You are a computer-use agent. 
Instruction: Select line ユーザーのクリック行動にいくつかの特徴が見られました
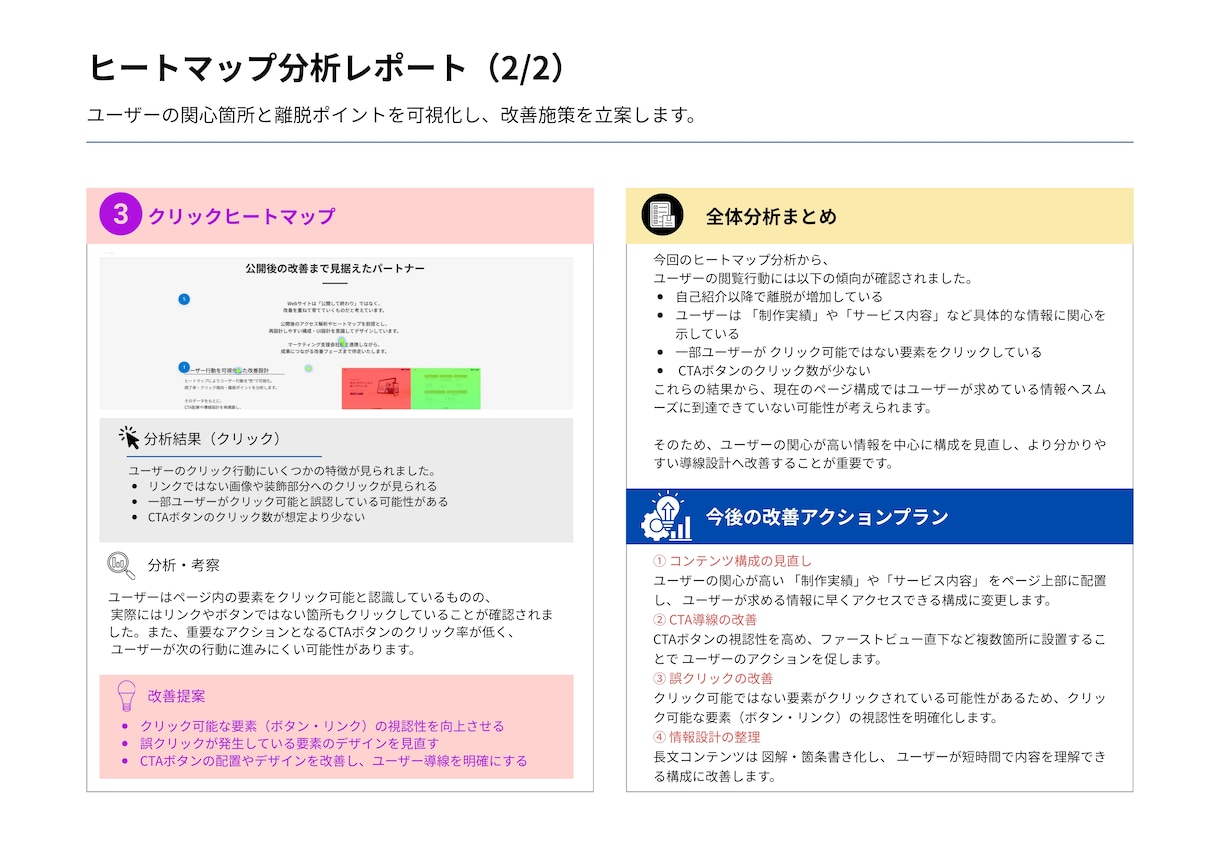tap(281, 470)
